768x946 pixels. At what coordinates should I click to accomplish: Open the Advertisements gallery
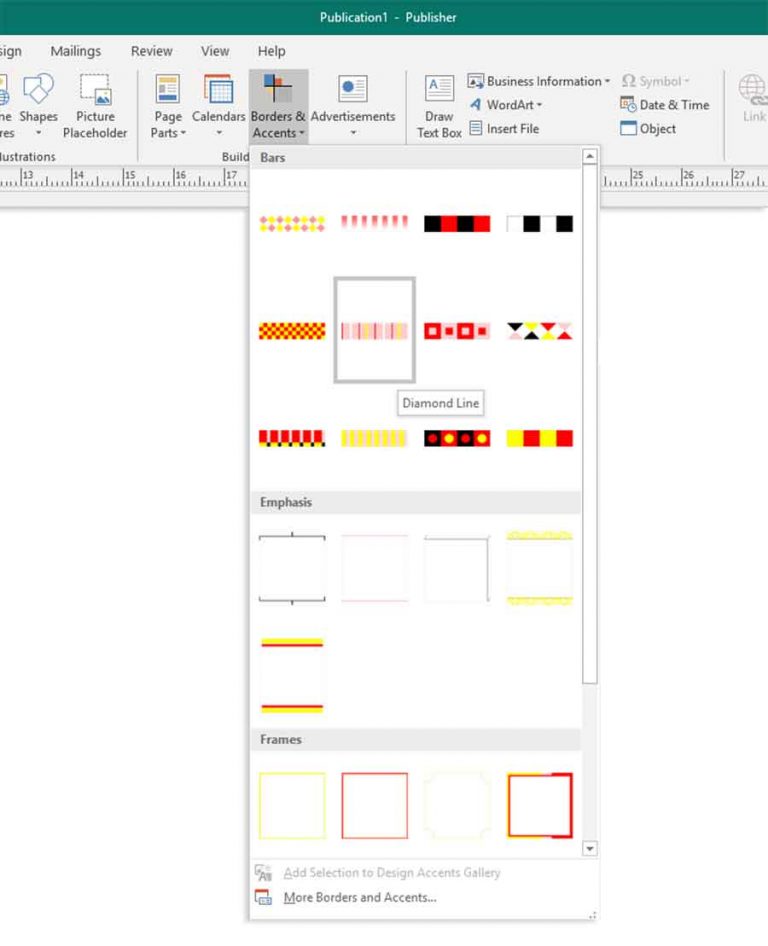click(353, 106)
